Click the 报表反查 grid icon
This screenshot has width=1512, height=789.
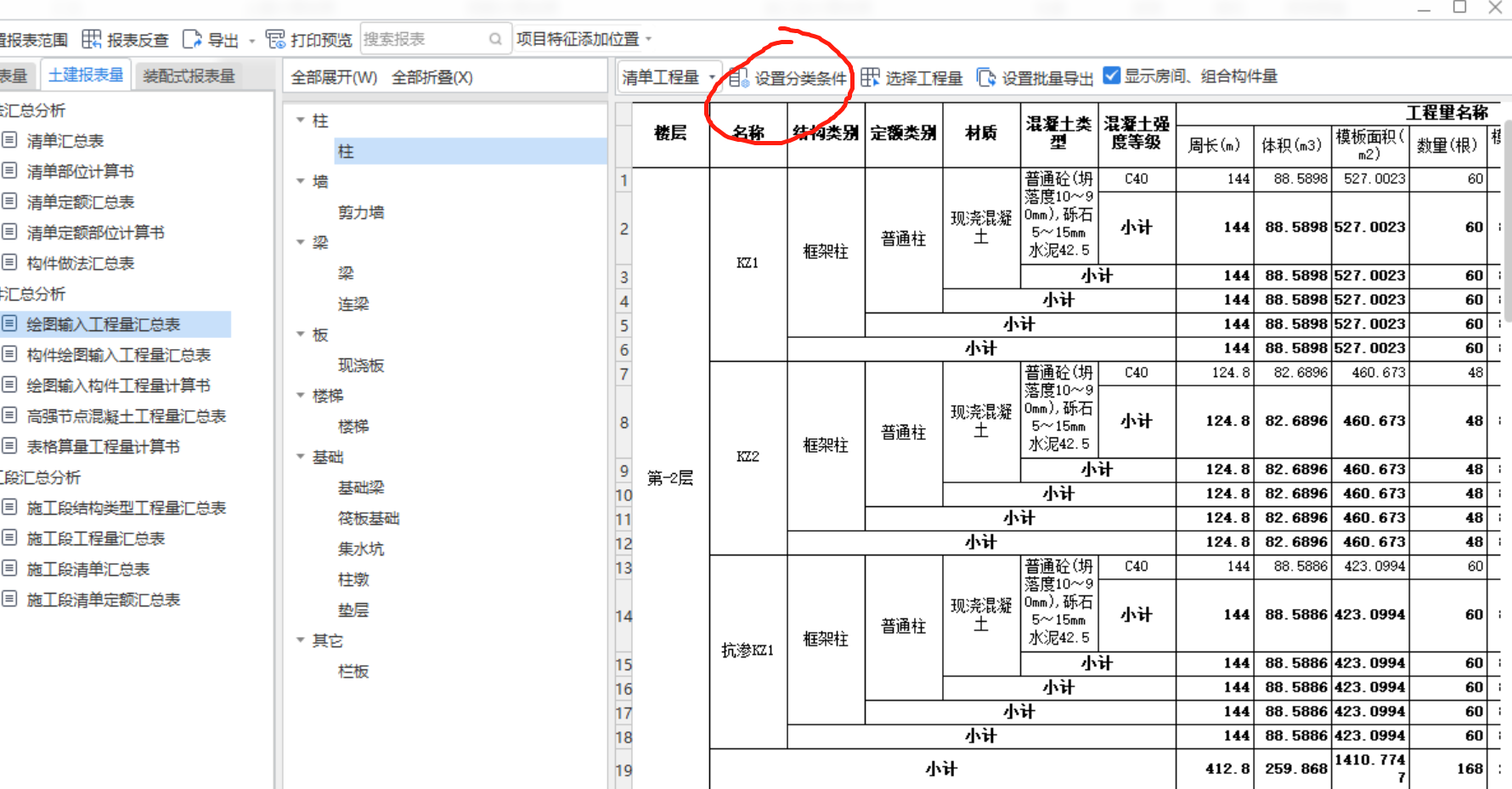click(x=92, y=39)
